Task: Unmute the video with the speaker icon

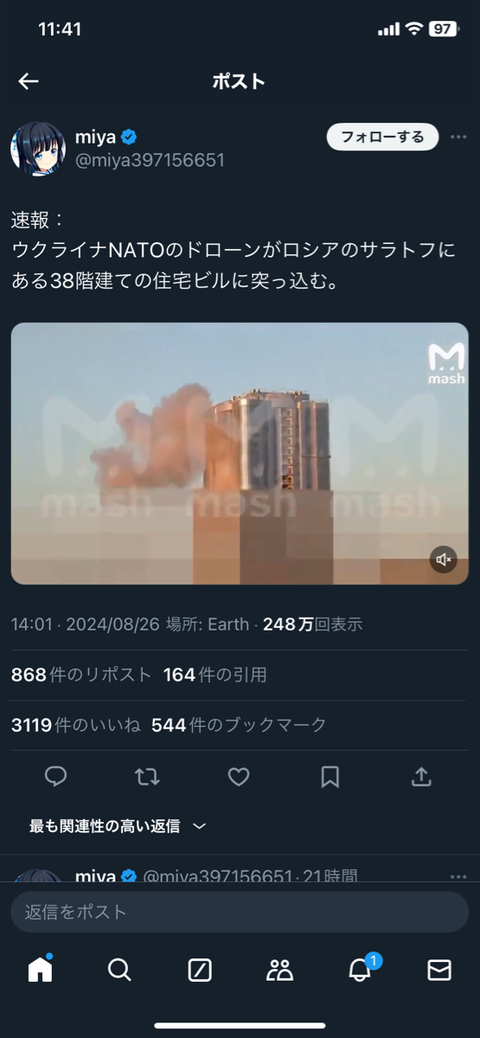Action: [x=444, y=559]
